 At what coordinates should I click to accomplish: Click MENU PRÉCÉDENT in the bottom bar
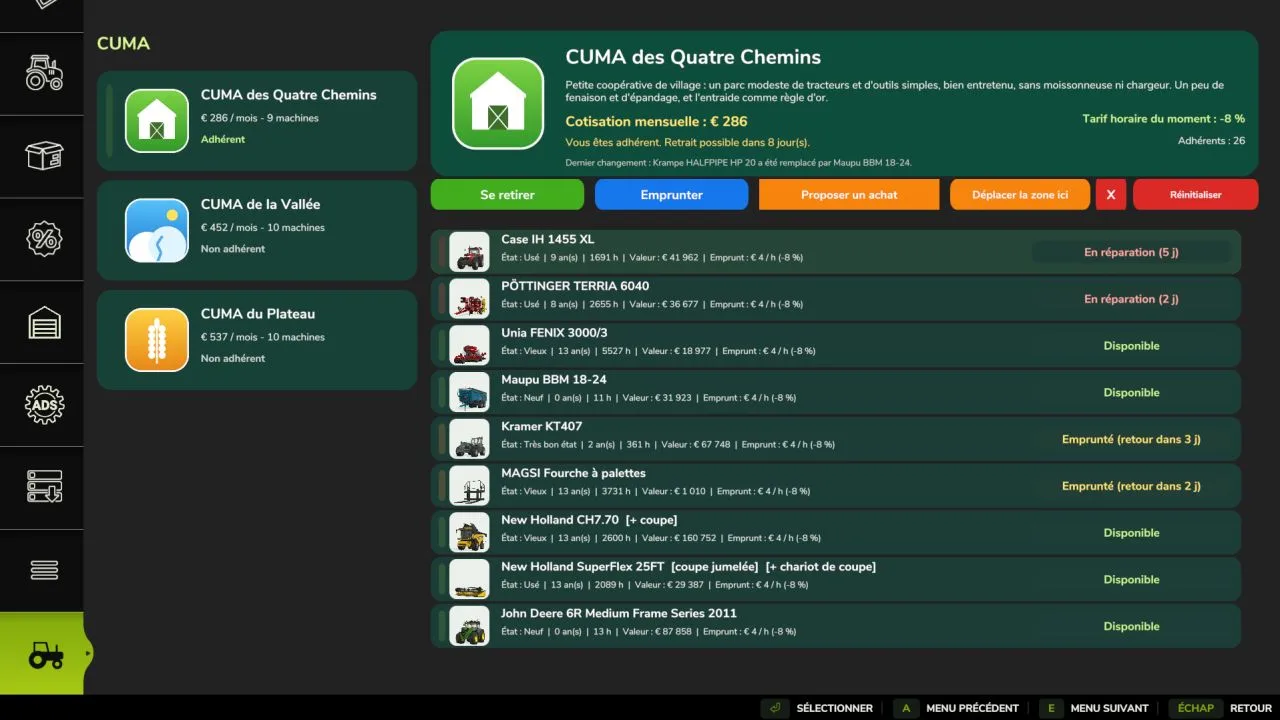(957, 708)
